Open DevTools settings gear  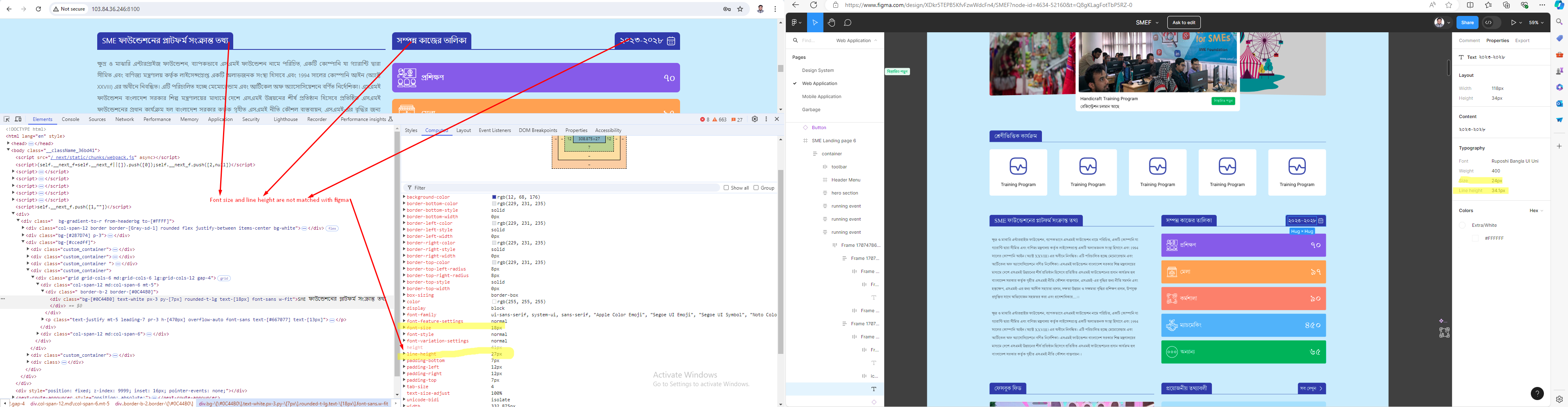pyautogui.click(x=755, y=119)
